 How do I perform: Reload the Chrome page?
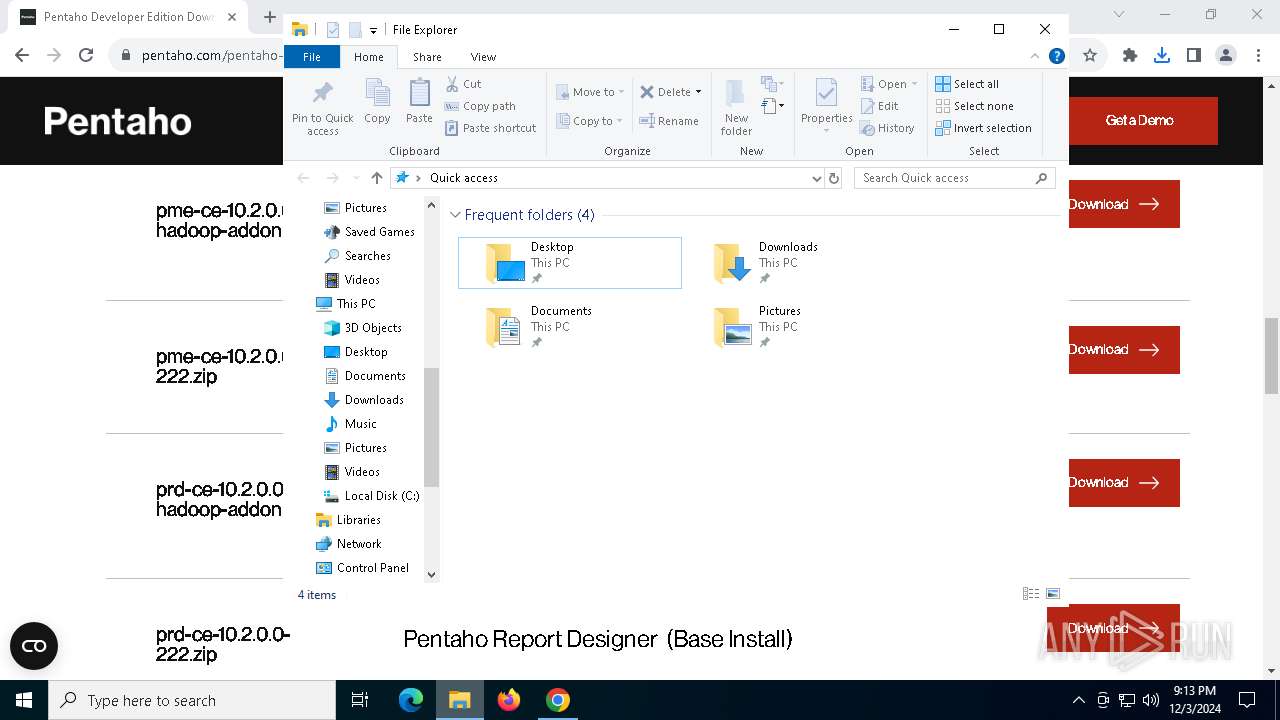pyautogui.click(x=86, y=56)
